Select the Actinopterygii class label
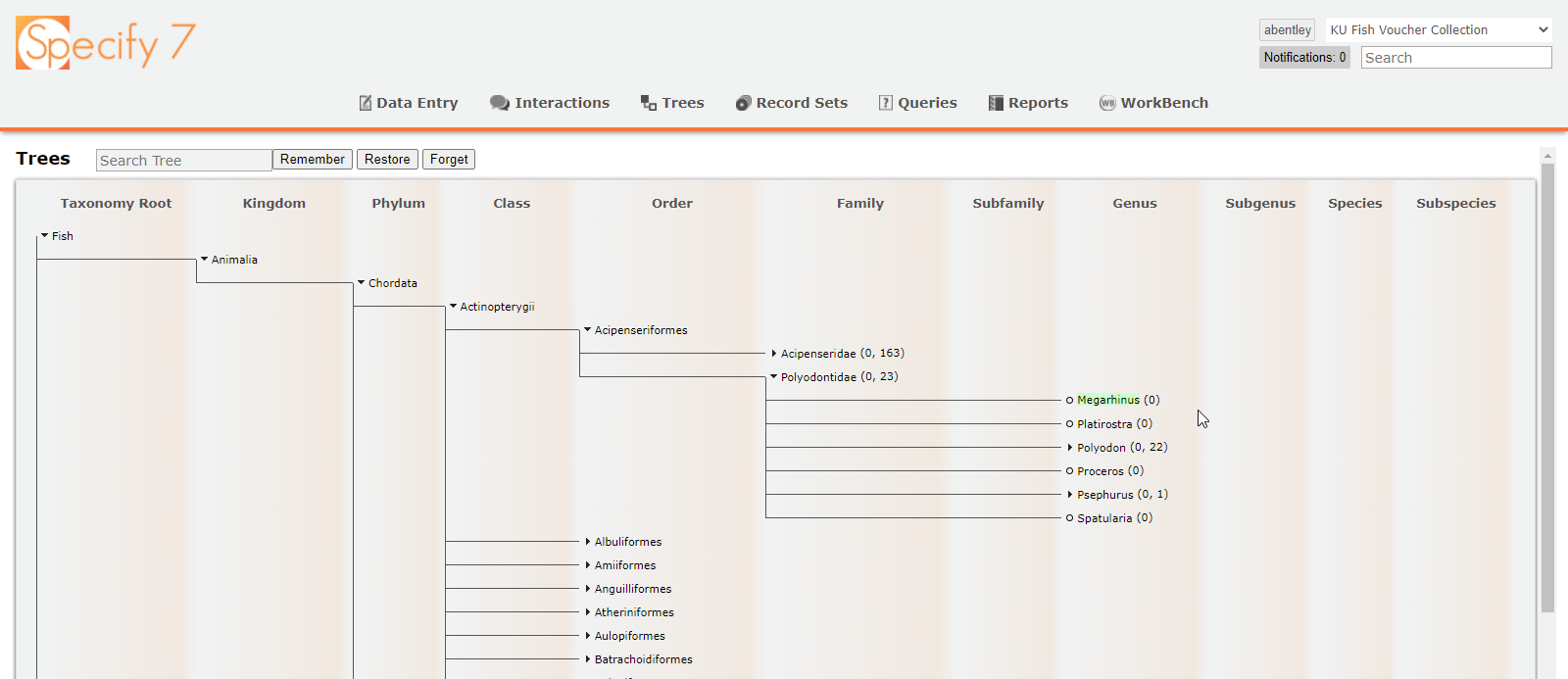The height and width of the screenshot is (679, 1568). point(497,307)
